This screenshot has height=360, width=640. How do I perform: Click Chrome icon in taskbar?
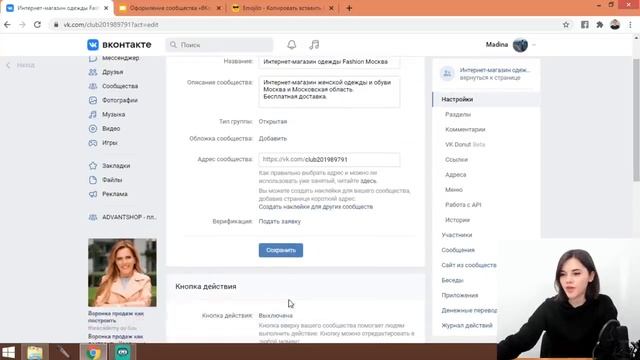tap(93, 352)
